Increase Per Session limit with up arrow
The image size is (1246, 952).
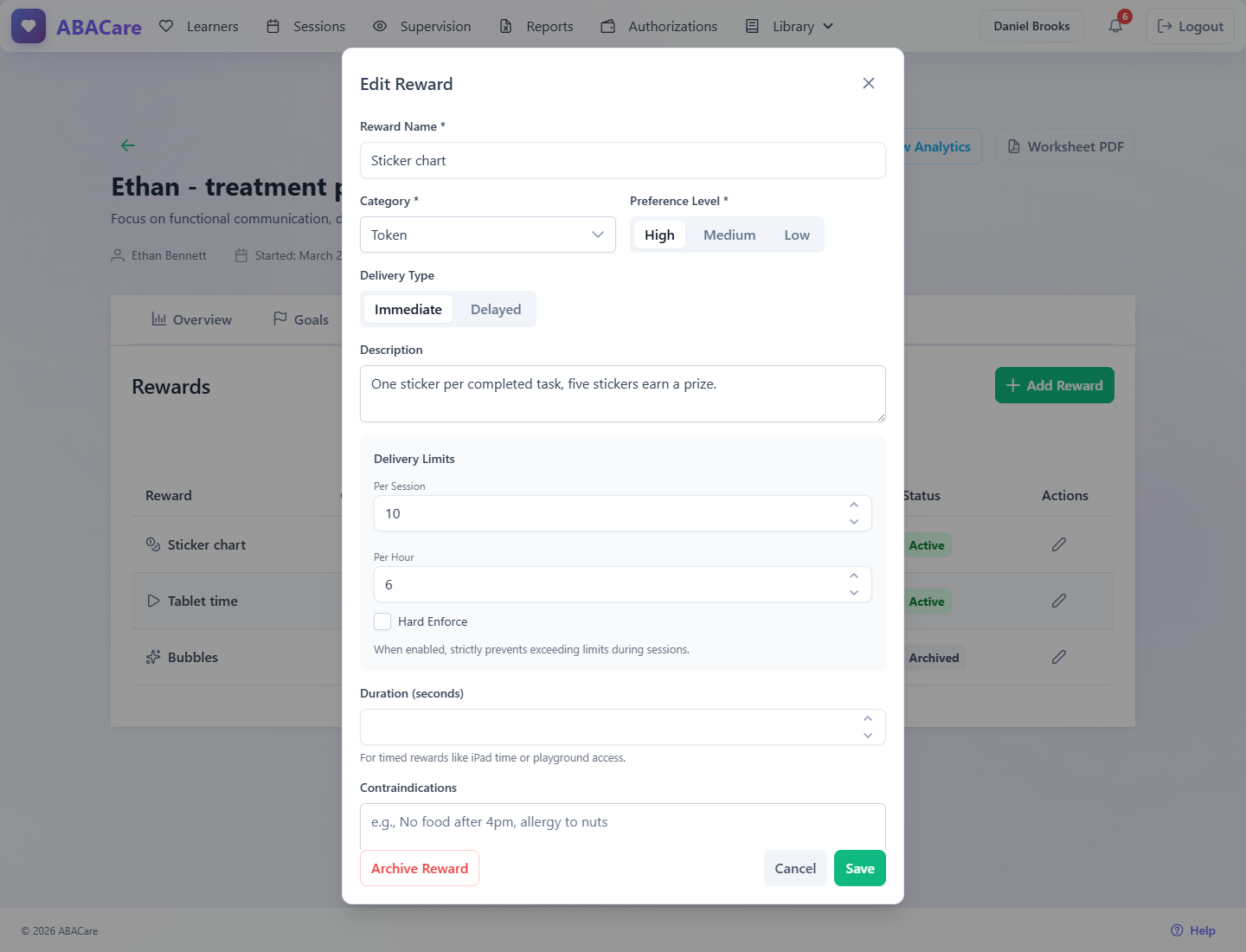(854, 505)
